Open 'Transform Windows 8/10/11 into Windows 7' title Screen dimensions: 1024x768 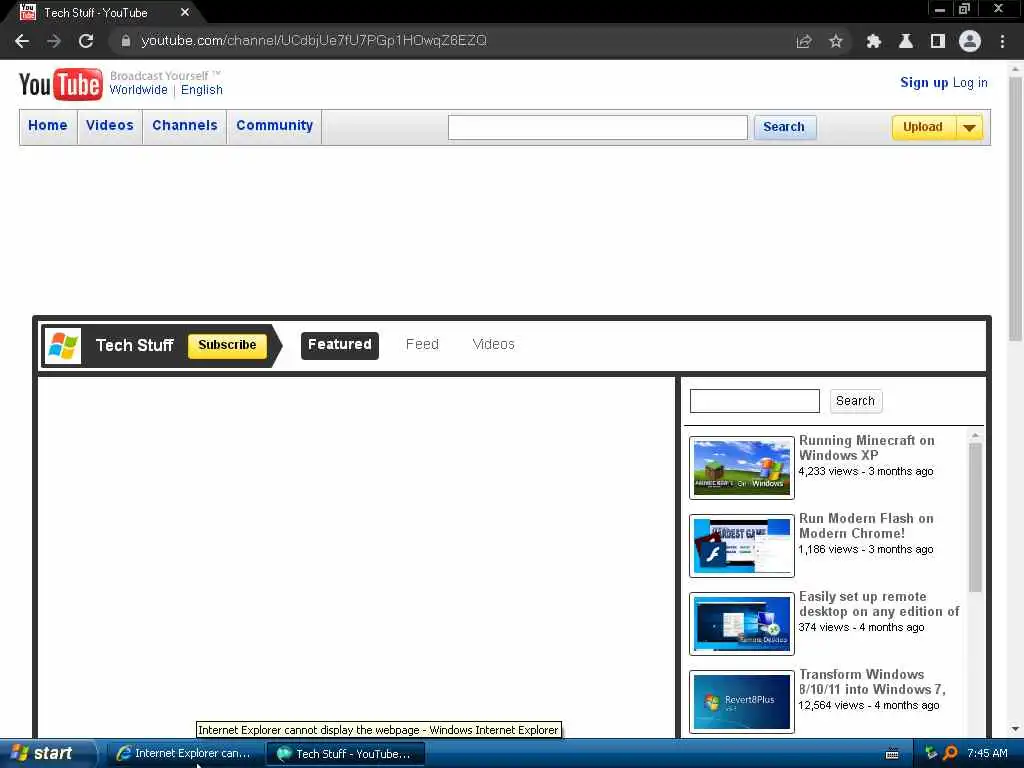click(x=872, y=682)
